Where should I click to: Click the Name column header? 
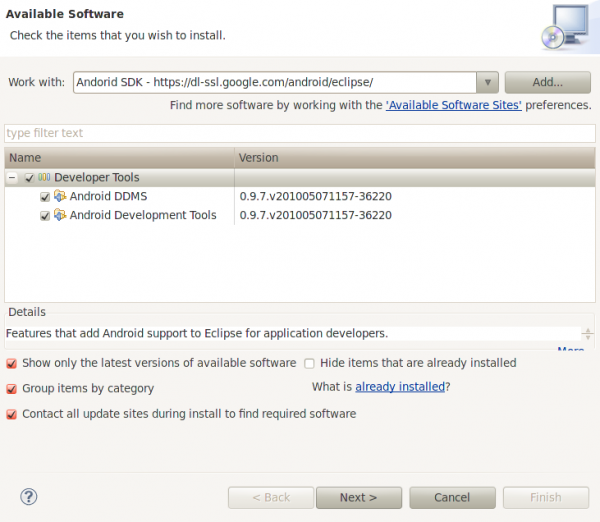119,158
